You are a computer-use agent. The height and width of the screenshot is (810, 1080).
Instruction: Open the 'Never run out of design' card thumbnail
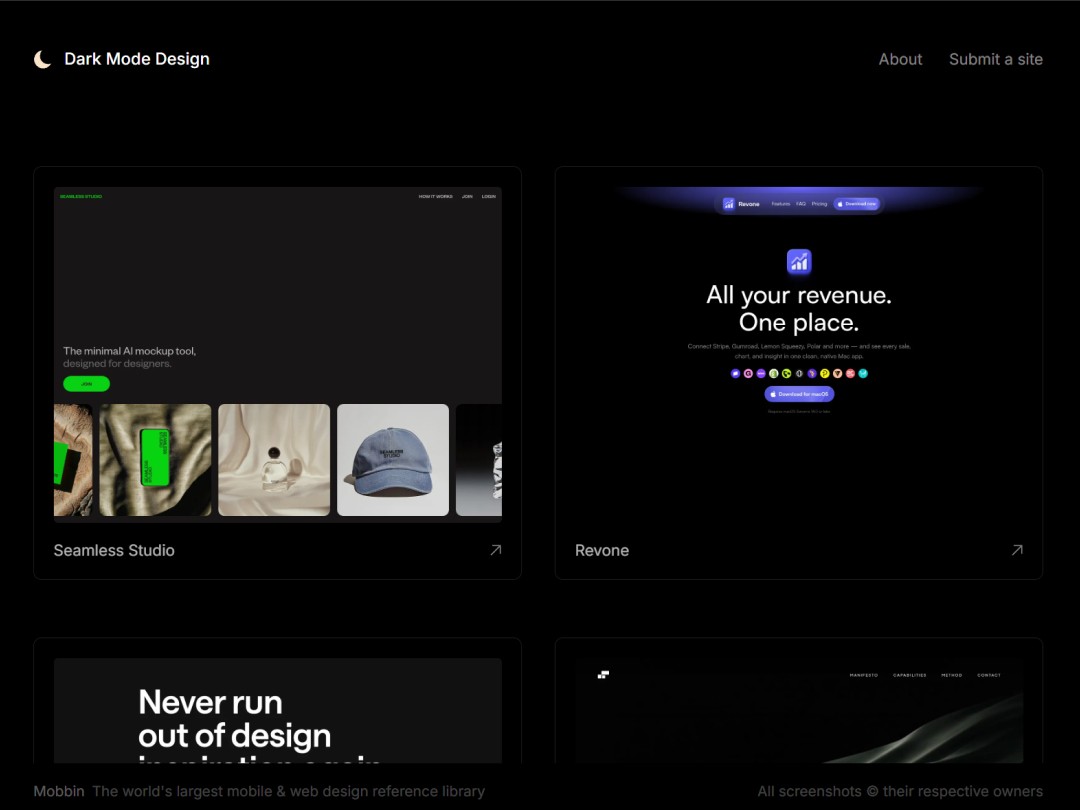[x=278, y=710]
